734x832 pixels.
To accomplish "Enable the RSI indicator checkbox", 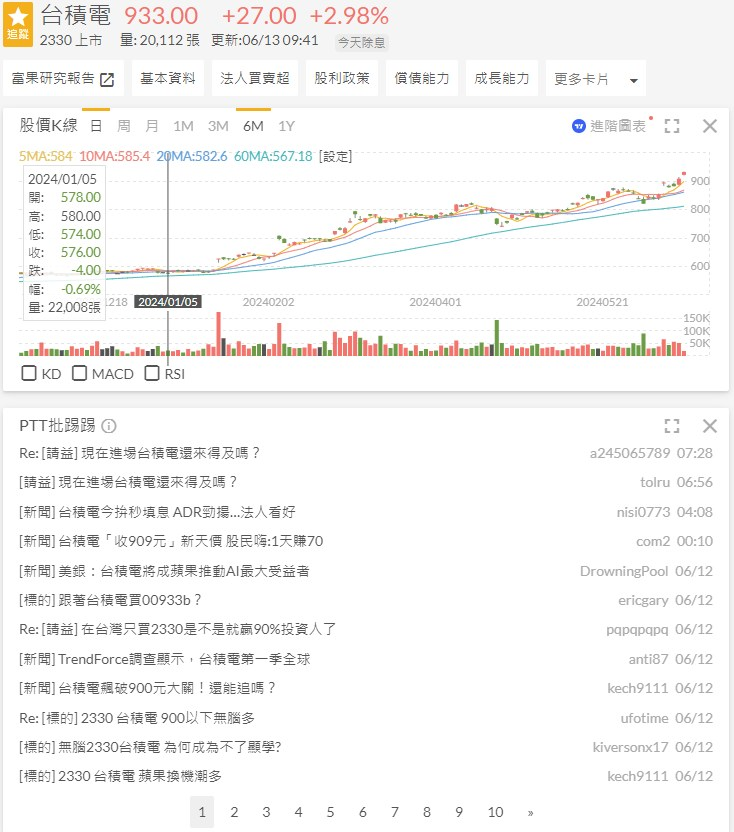I will (x=152, y=373).
